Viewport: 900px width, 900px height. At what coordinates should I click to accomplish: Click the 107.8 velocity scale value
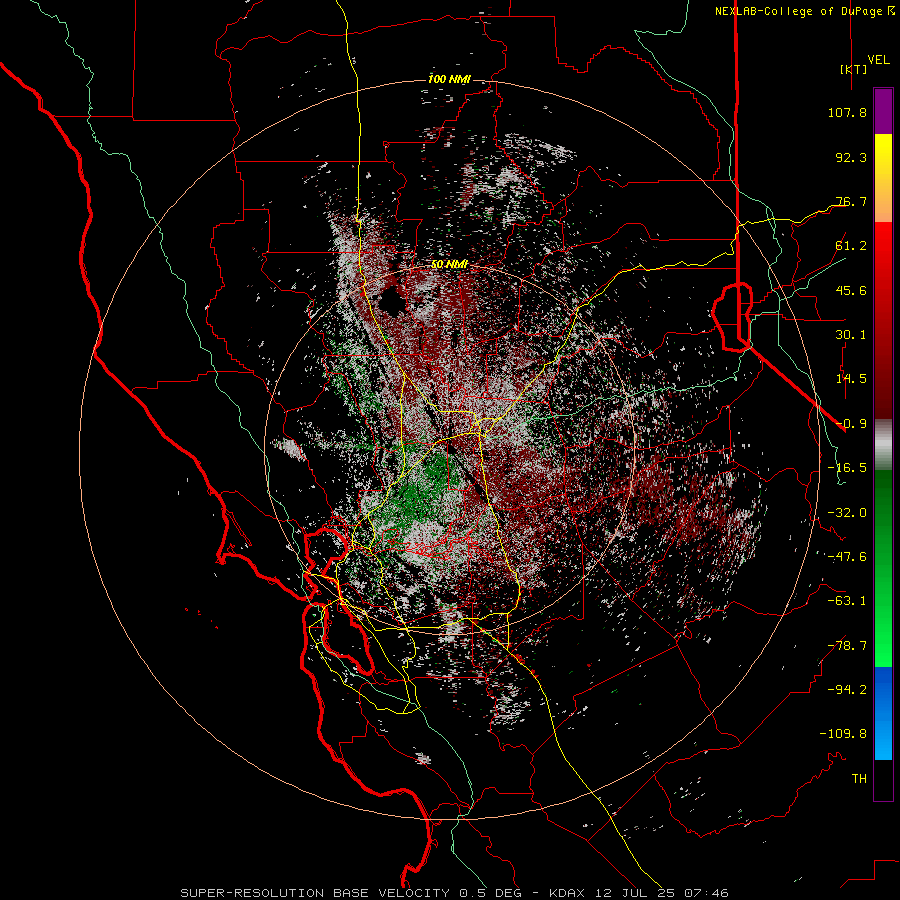click(x=847, y=112)
